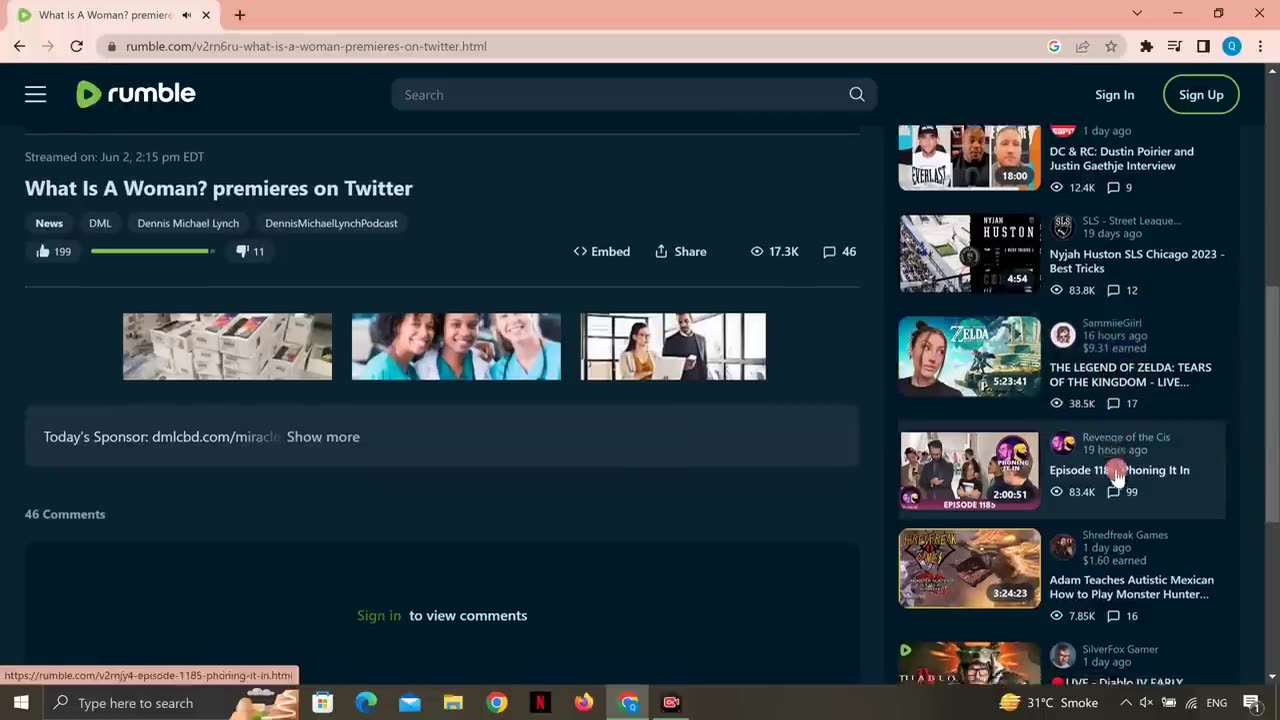Viewport: 1280px width, 720px height.
Task: Open tab search dropdown chevron
Action: click(1137, 13)
